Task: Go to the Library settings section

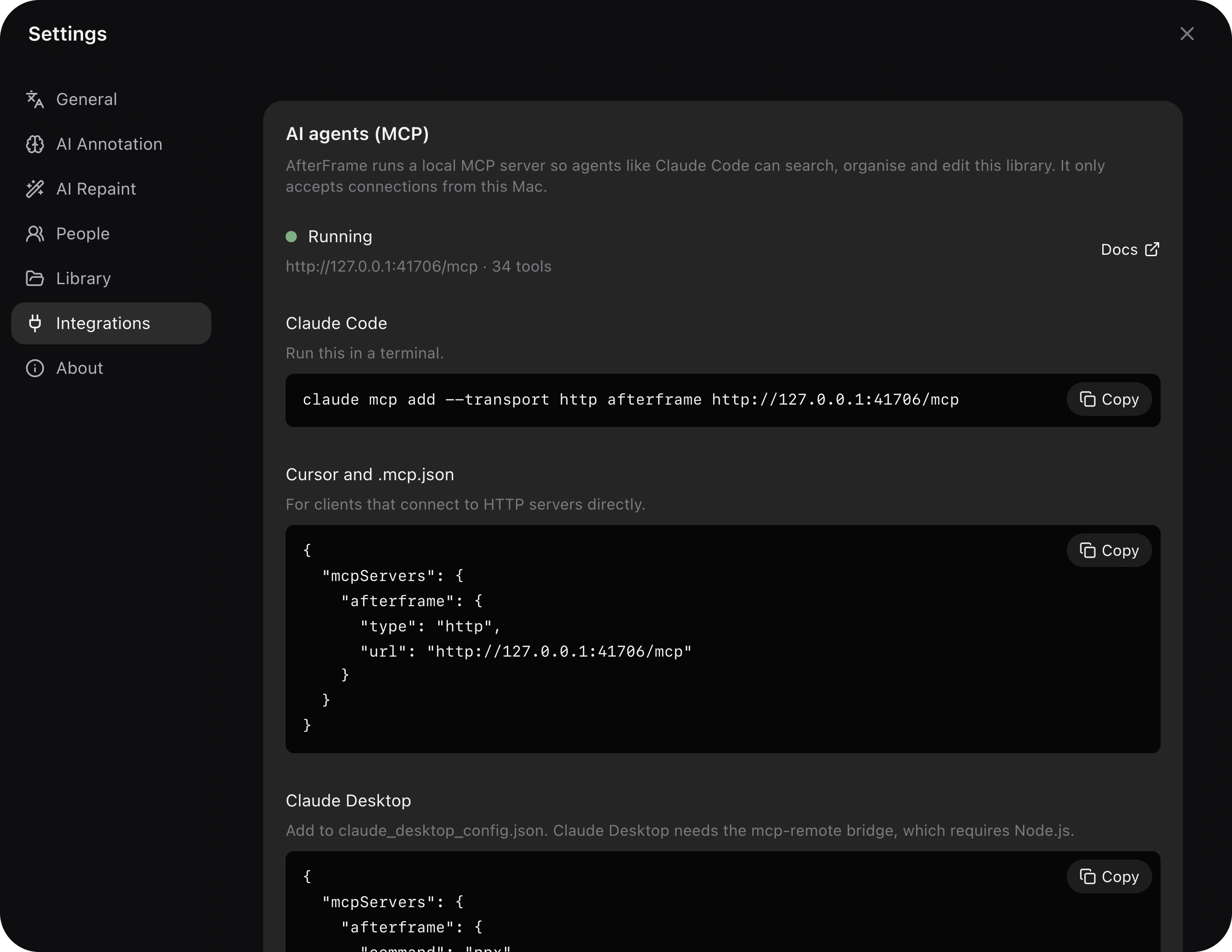Action: (x=111, y=279)
